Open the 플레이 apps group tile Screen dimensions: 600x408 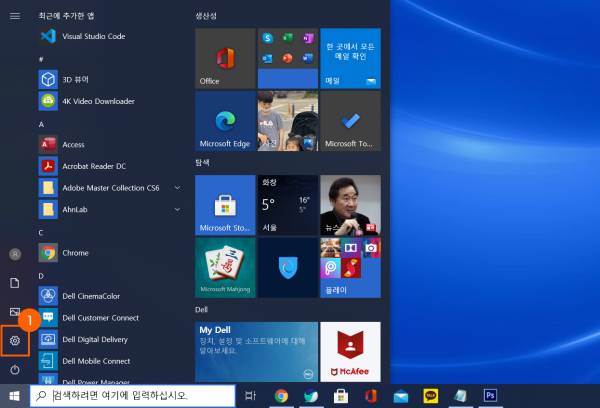[x=351, y=268]
